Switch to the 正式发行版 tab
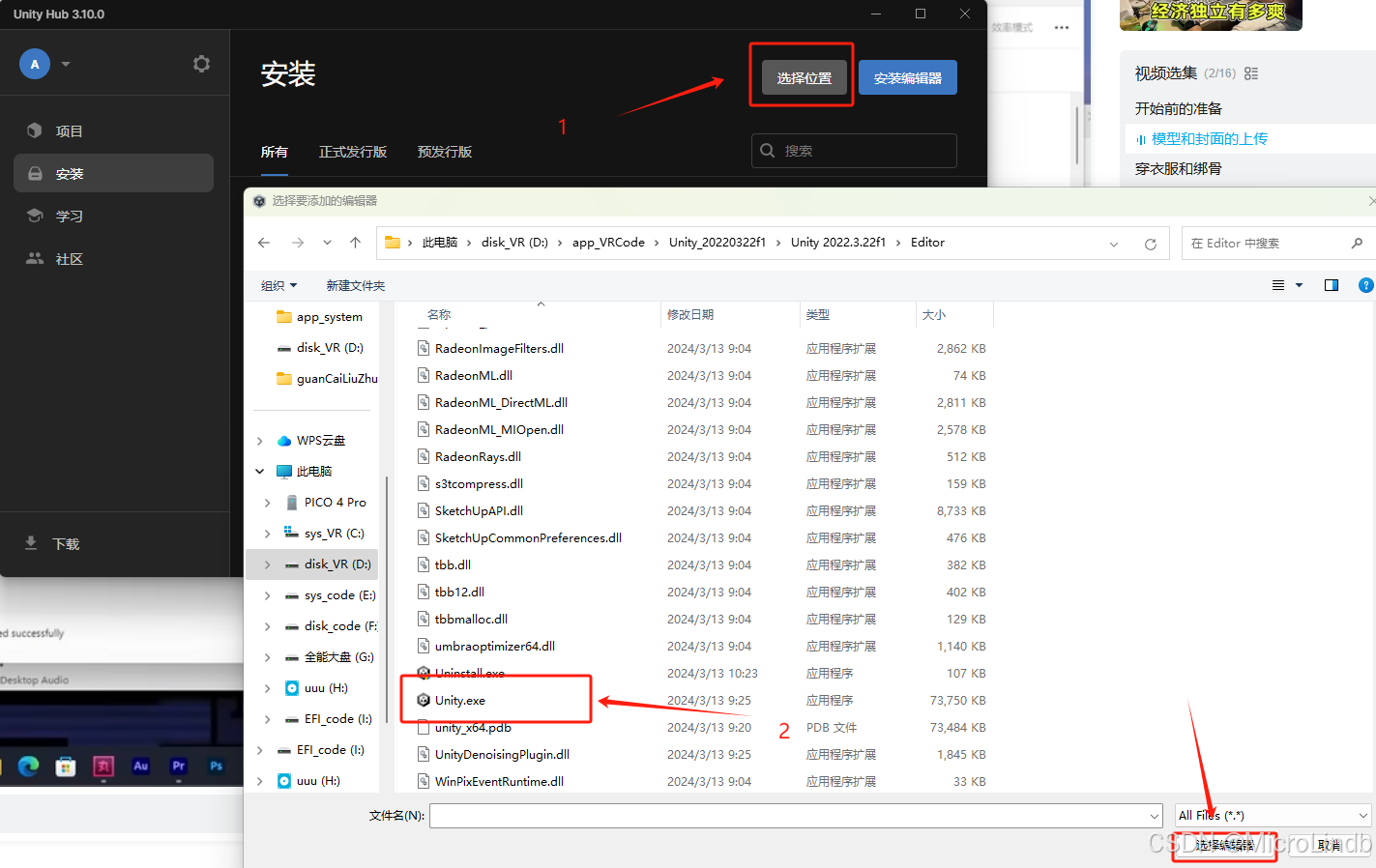Screen dimensions: 1376x868 [x=353, y=152]
